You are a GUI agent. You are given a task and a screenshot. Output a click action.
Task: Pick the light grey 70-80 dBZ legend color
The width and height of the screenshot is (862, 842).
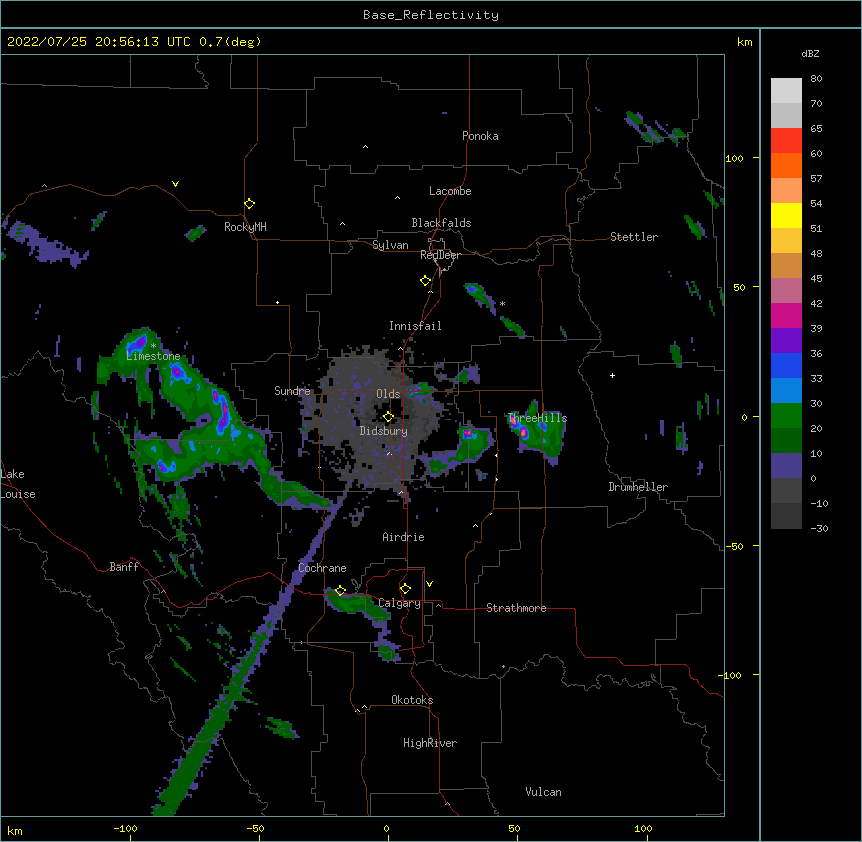(786, 91)
